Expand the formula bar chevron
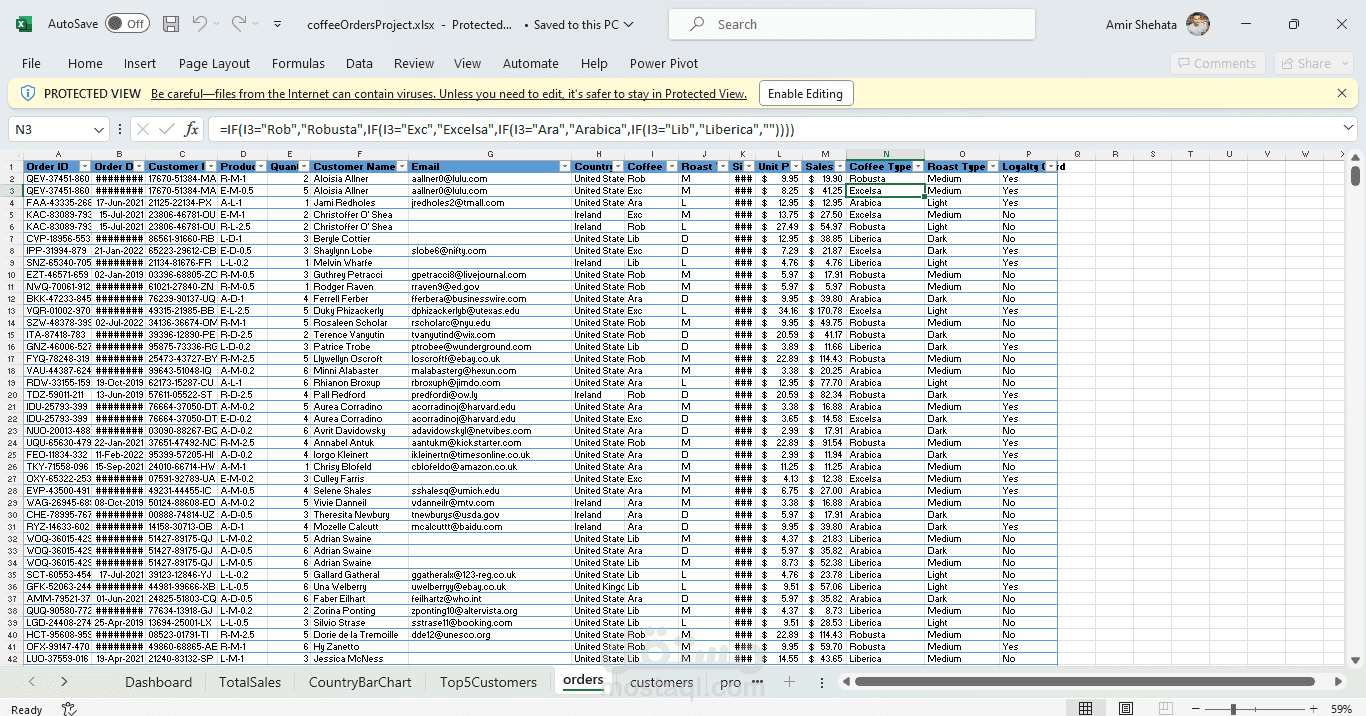The width and height of the screenshot is (1366, 716). coord(1348,130)
